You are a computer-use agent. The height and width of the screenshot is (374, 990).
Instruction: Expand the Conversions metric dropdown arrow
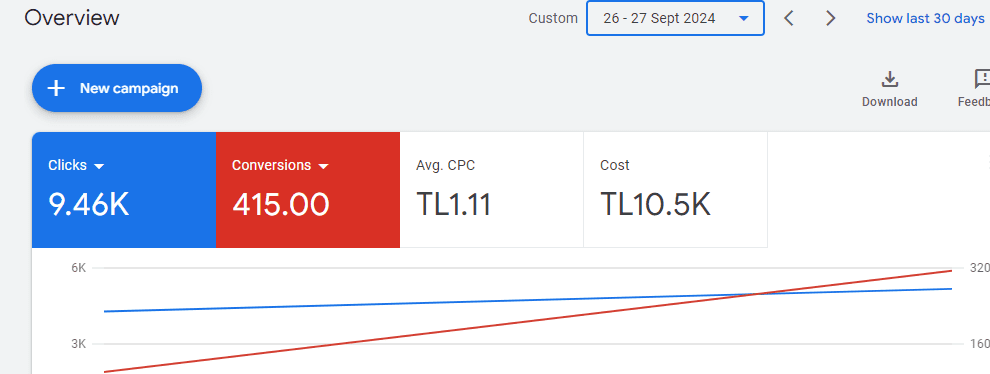pos(323,166)
